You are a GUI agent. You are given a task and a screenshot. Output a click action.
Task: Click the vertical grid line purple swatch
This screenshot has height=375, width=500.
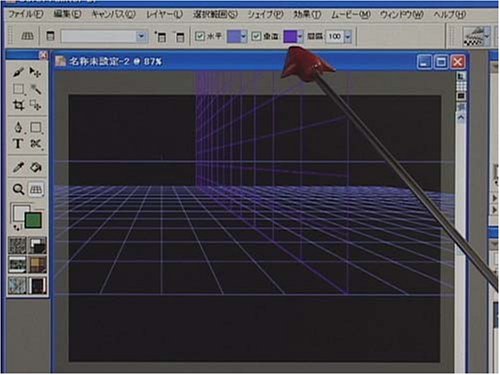(x=290, y=36)
